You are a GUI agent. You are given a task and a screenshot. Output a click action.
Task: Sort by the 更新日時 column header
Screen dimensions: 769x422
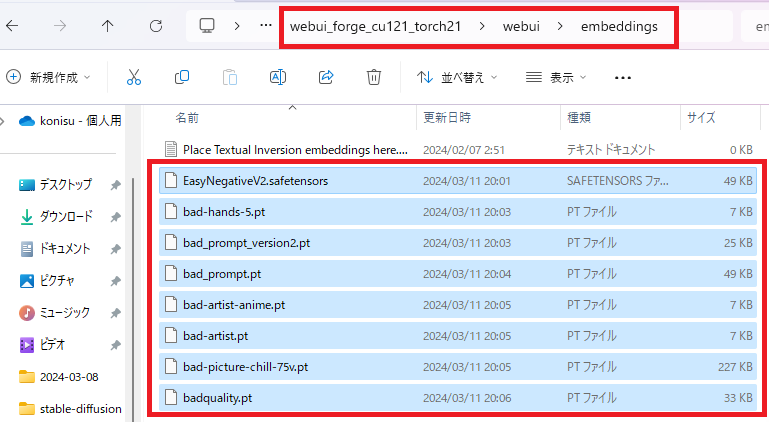click(x=447, y=118)
